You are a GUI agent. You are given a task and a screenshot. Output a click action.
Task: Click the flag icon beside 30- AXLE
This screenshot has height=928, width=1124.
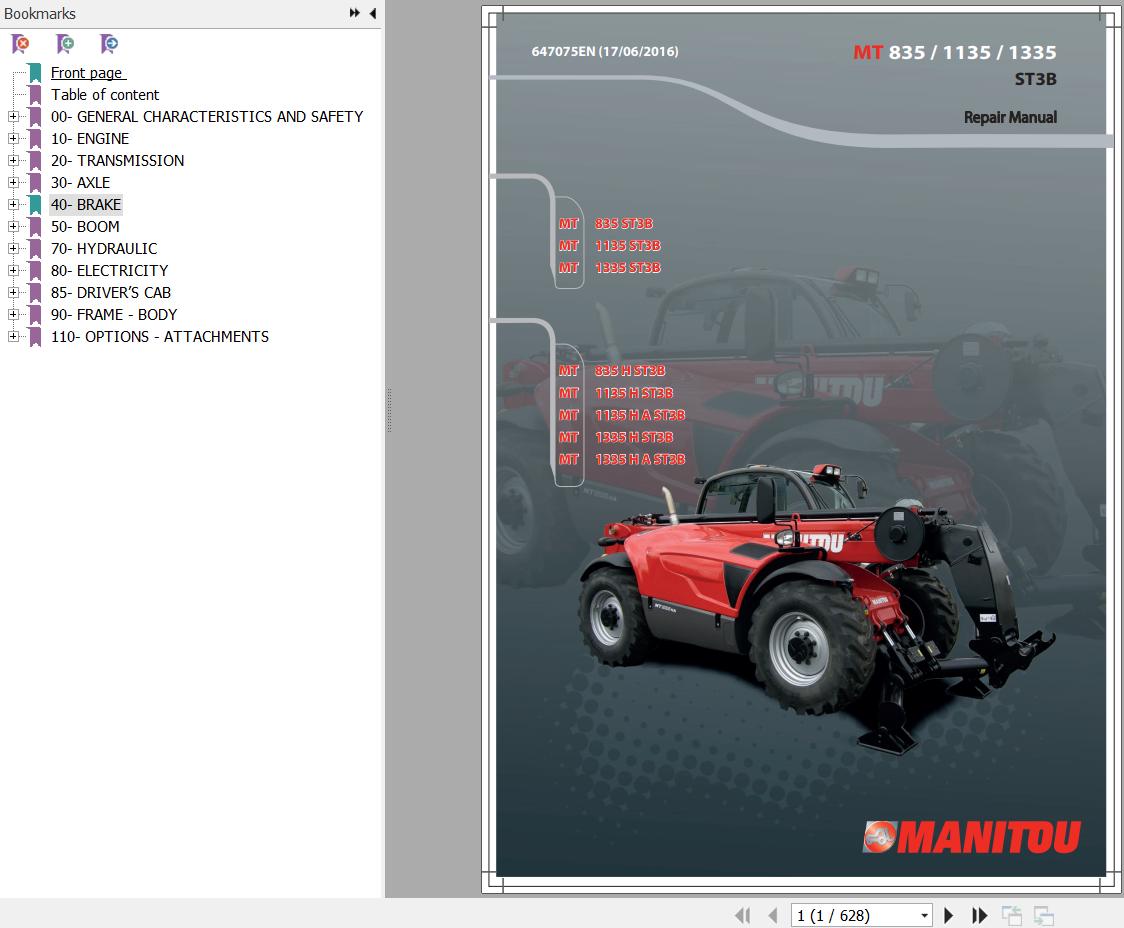click(x=34, y=182)
